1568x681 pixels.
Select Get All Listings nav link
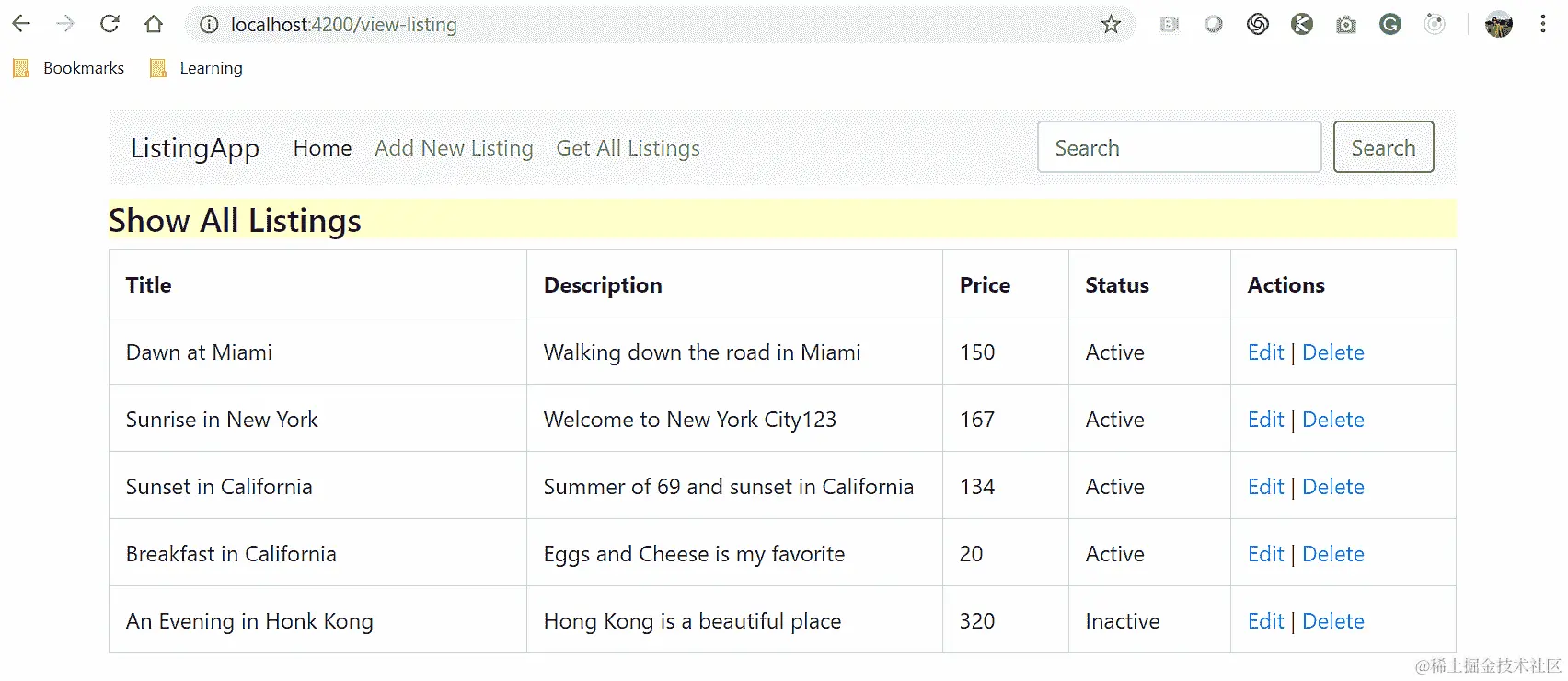click(628, 148)
